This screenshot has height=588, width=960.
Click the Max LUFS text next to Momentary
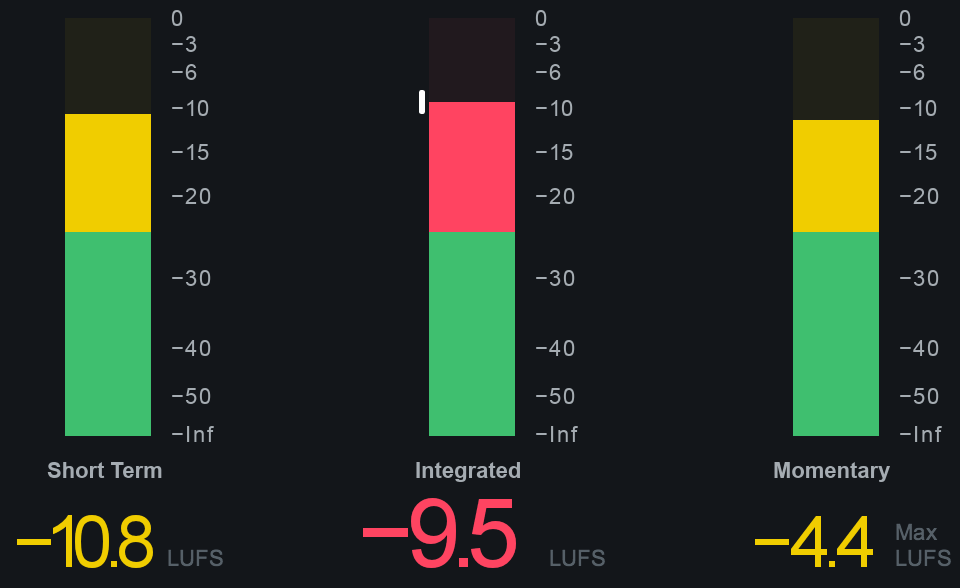[923, 545]
